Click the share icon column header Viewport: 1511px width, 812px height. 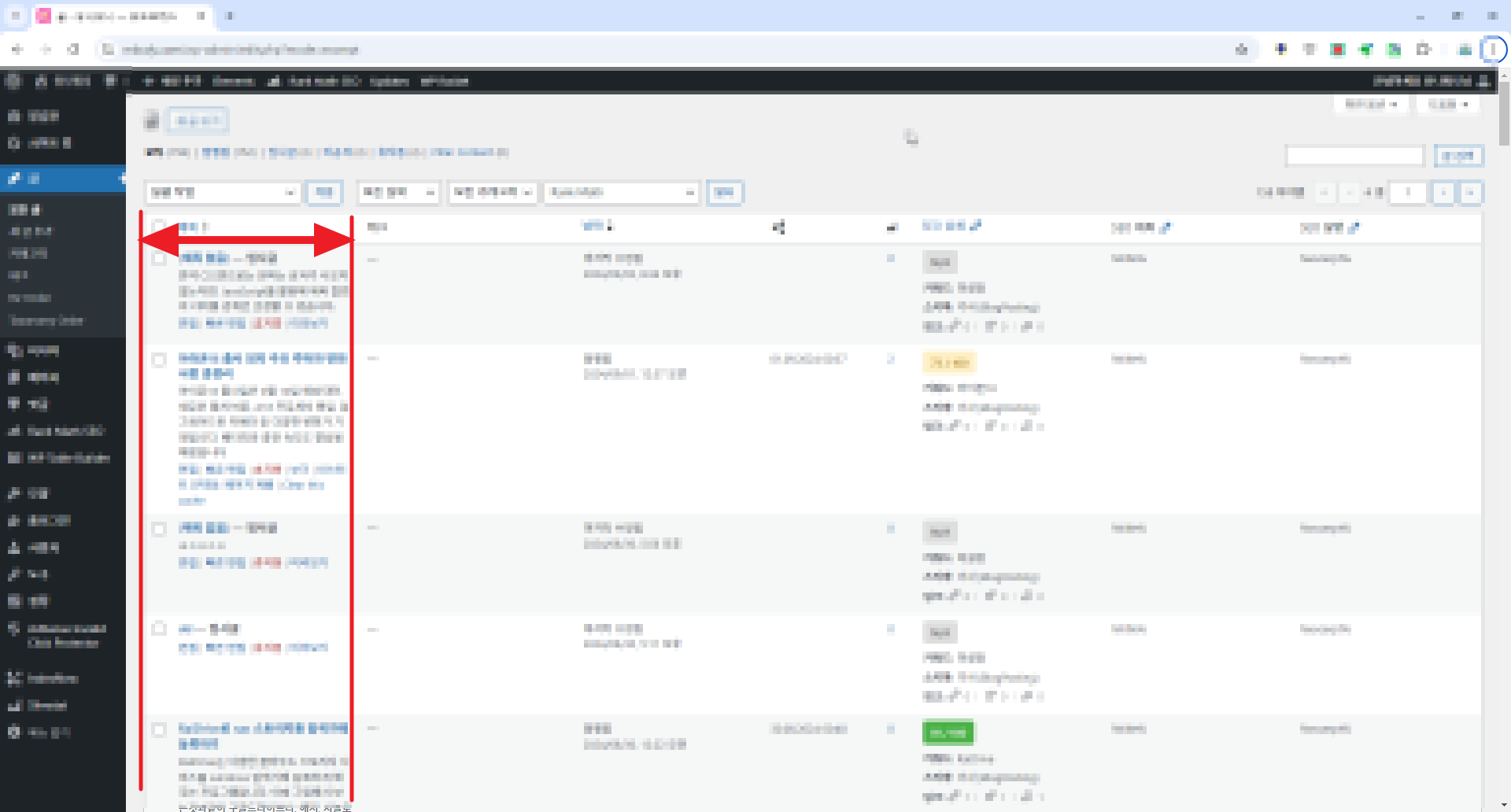(778, 227)
